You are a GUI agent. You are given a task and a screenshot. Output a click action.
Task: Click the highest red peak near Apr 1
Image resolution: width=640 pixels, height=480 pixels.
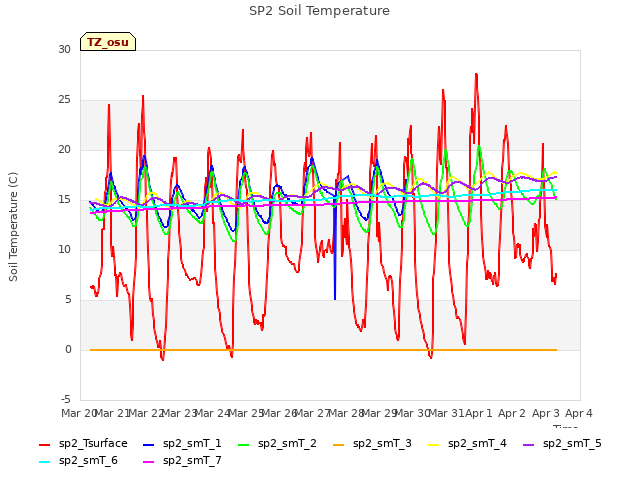coord(476,75)
